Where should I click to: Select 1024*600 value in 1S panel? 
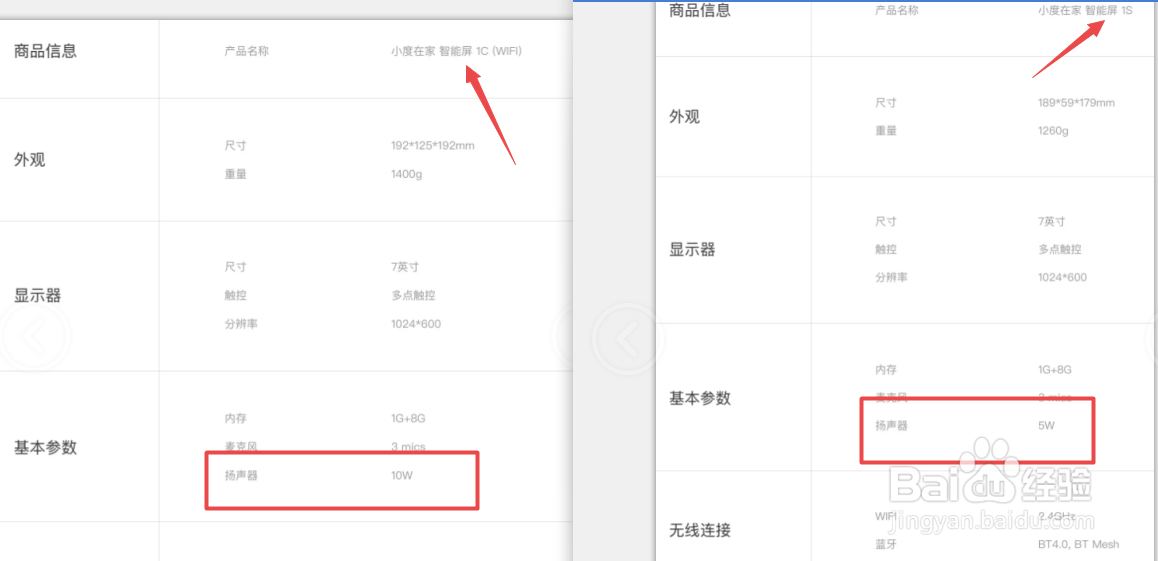(1062, 278)
